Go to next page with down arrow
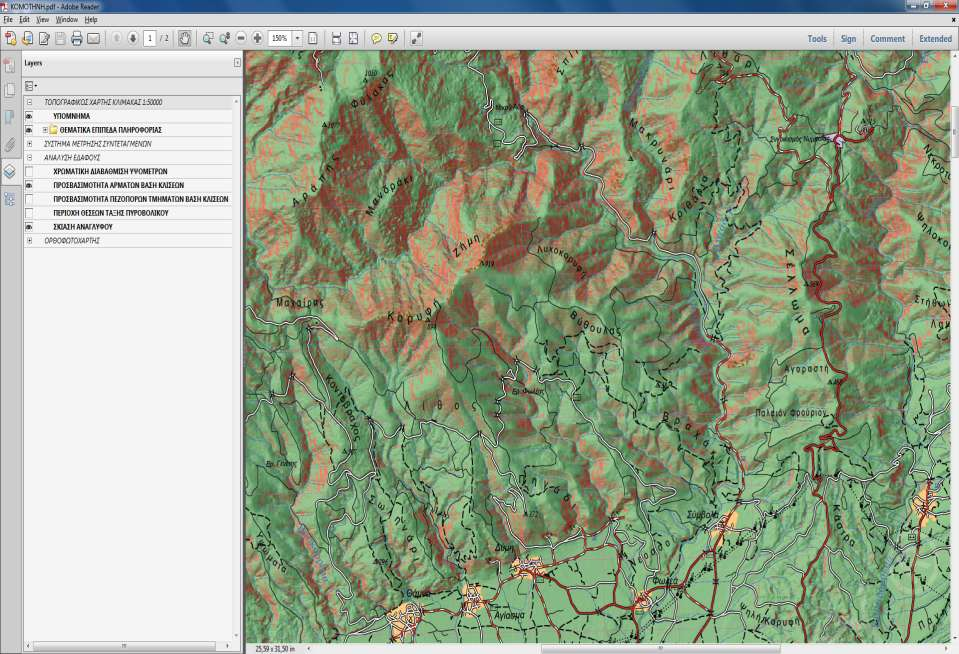Image resolution: width=959 pixels, height=654 pixels. pos(133,39)
